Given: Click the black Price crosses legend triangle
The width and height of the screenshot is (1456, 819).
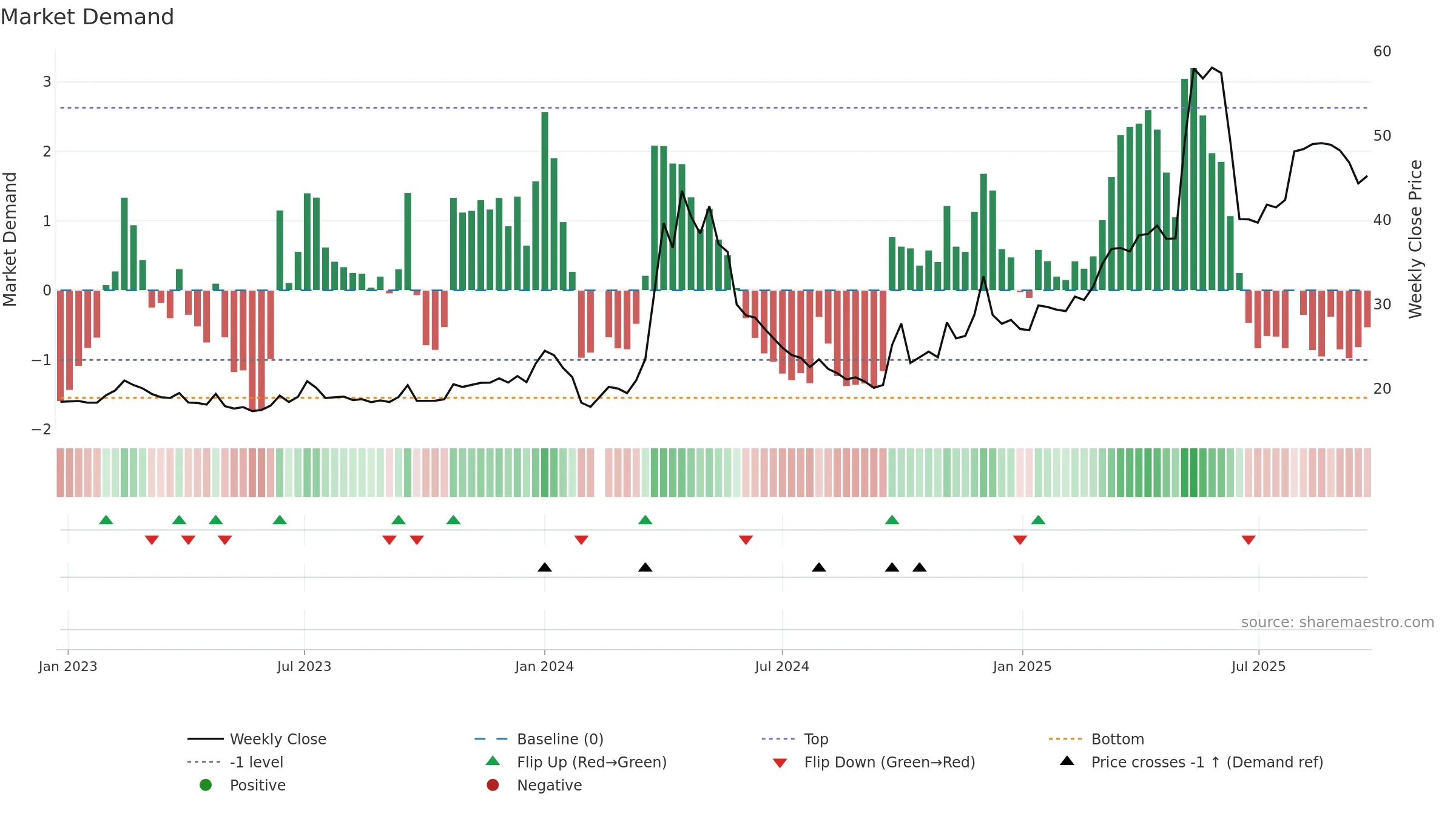Looking at the screenshot, I should pos(1067,761).
